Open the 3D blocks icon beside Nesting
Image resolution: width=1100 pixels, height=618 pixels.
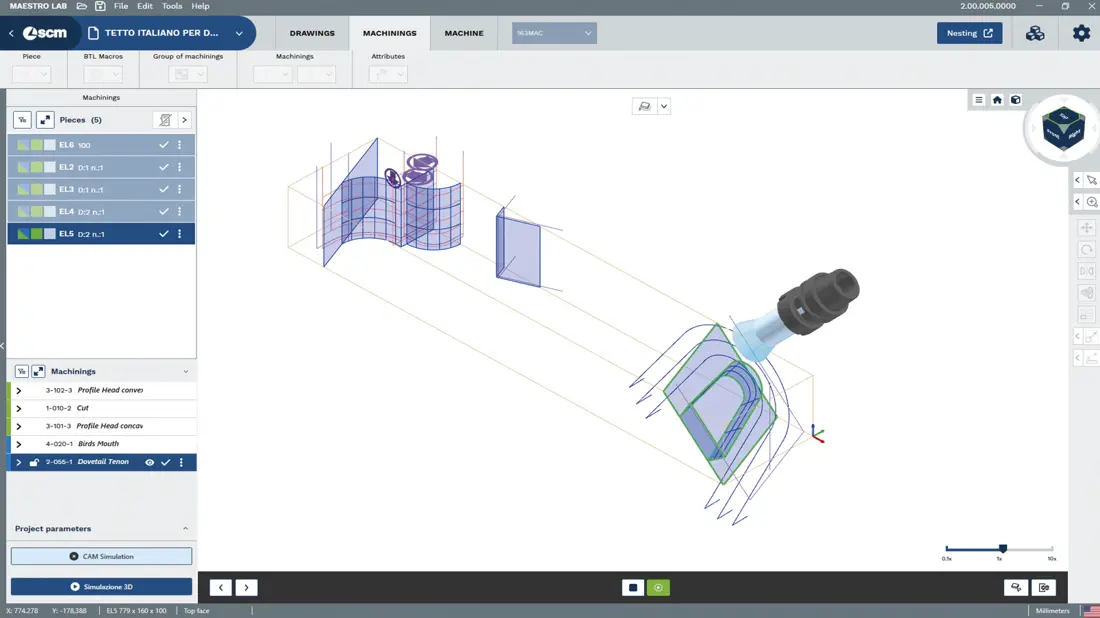tap(1035, 33)
